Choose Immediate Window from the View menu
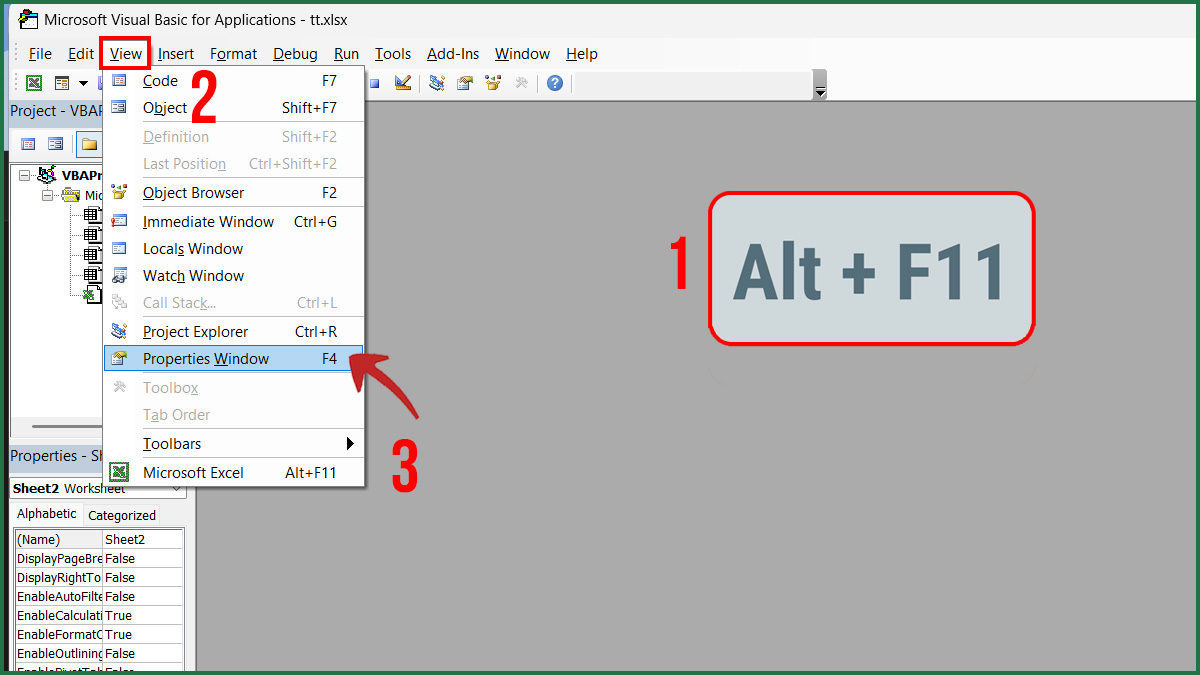 click(208, 221)
